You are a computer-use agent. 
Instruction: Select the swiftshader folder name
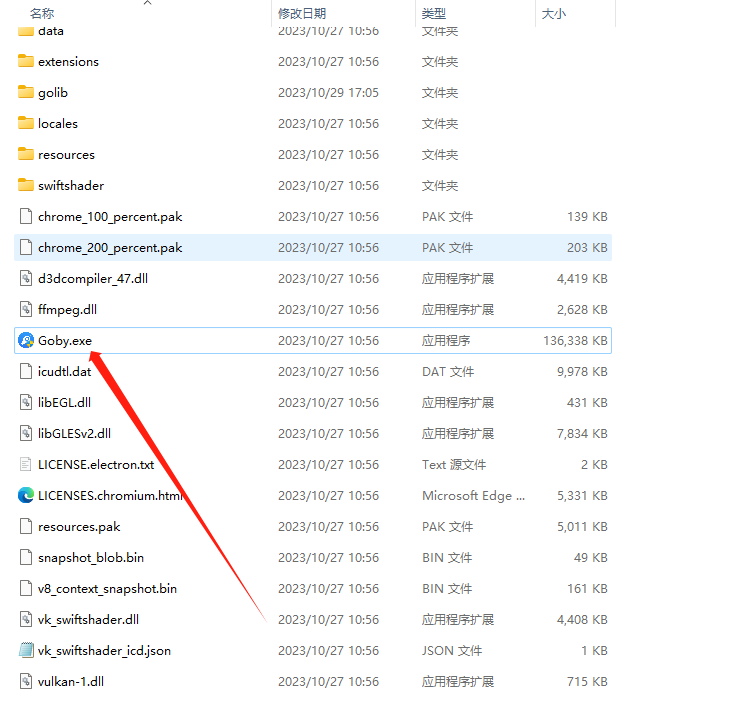[71, 185]
